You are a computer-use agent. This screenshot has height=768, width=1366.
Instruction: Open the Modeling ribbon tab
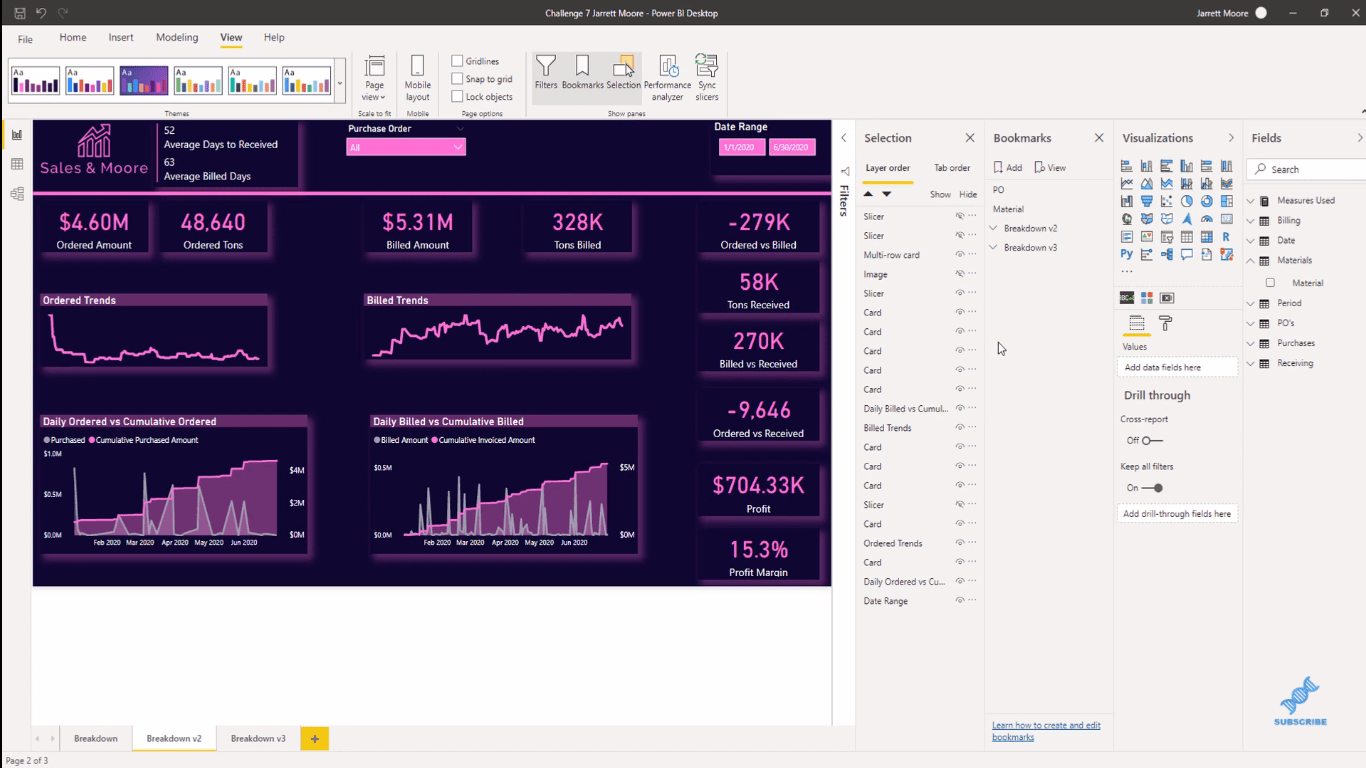click(177, 37)
